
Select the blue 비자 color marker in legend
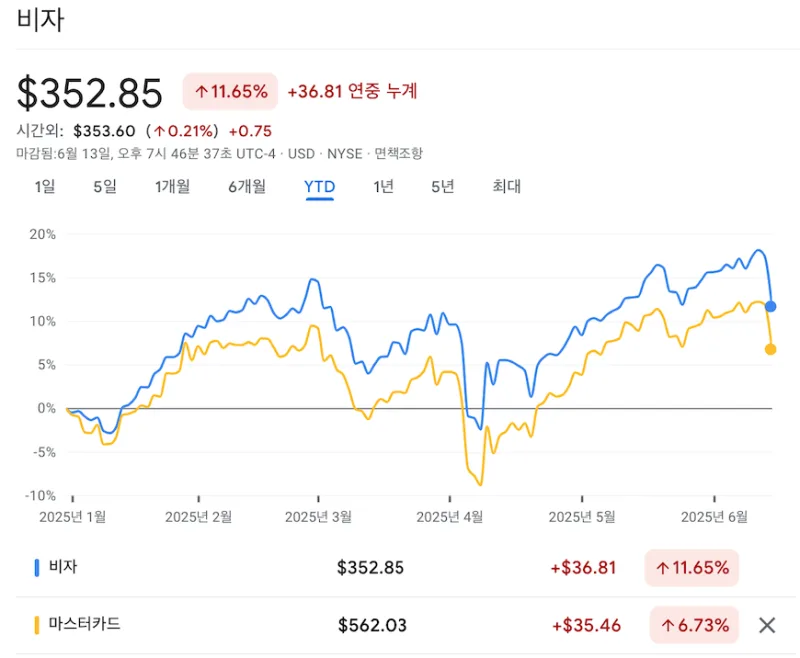pyautogui.click(x=38, y=567)
